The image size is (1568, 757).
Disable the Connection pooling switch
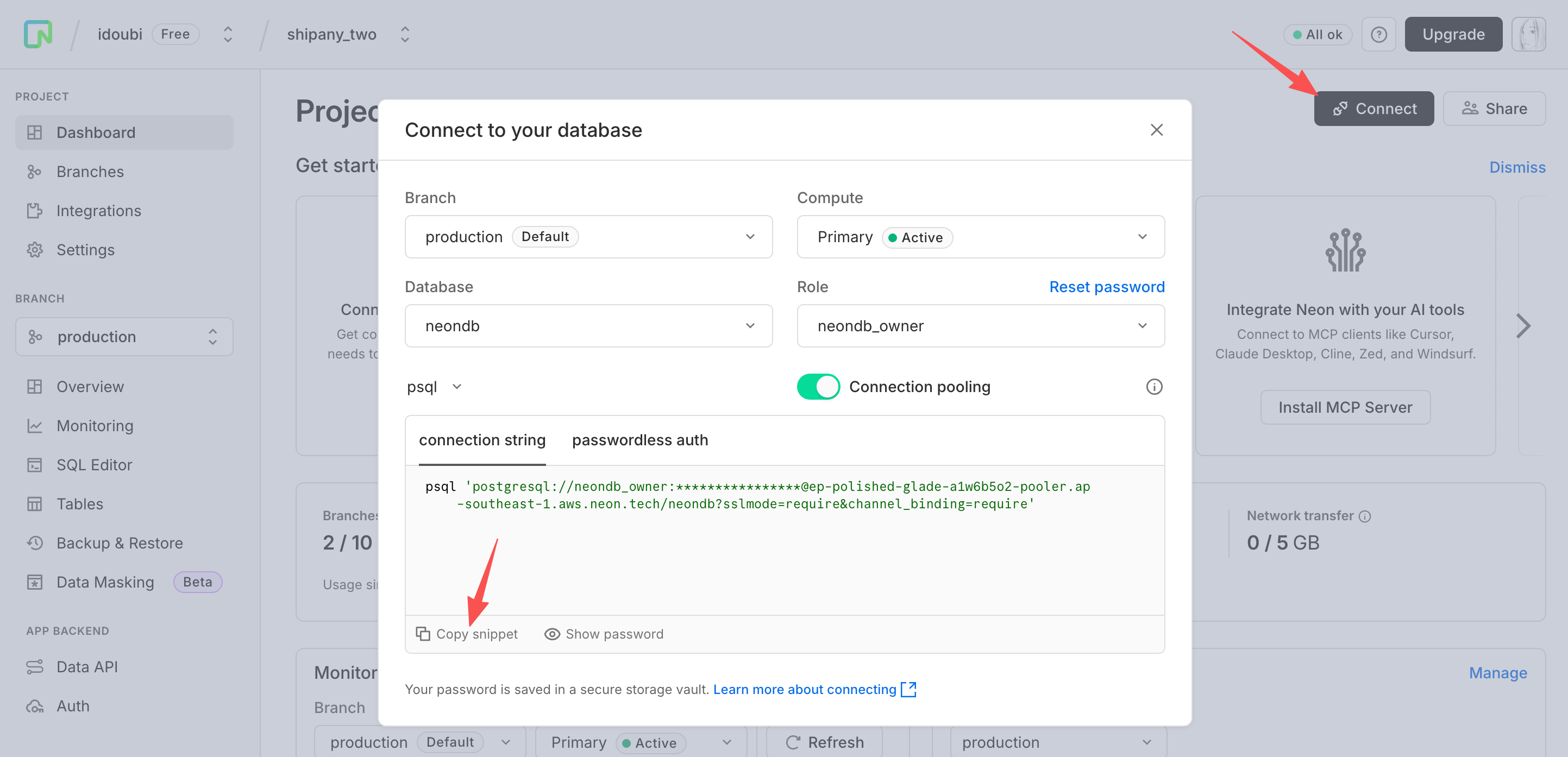[818, 387]
